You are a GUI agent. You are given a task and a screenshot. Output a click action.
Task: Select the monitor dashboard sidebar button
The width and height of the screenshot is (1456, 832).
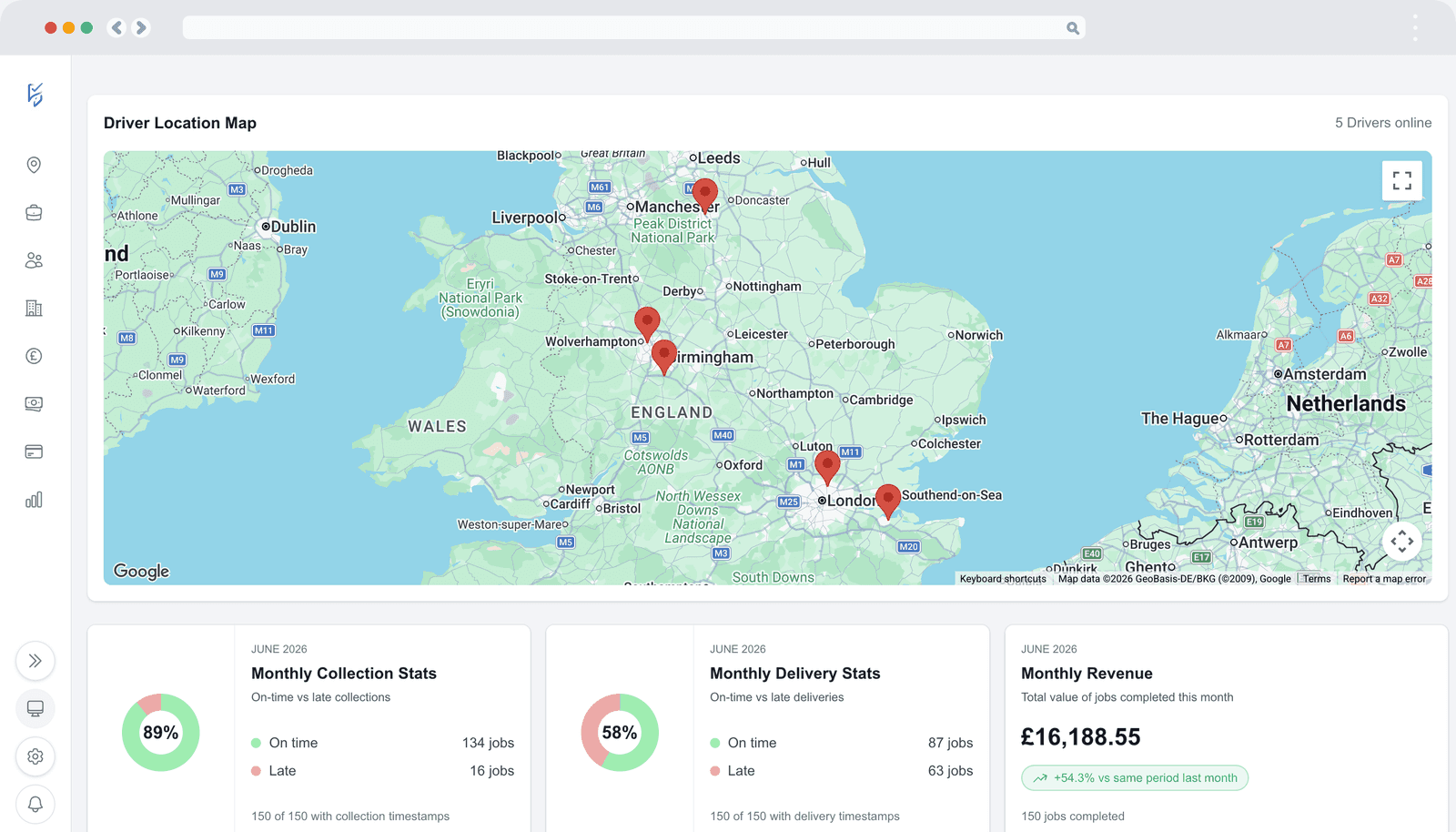click(35, 708)
